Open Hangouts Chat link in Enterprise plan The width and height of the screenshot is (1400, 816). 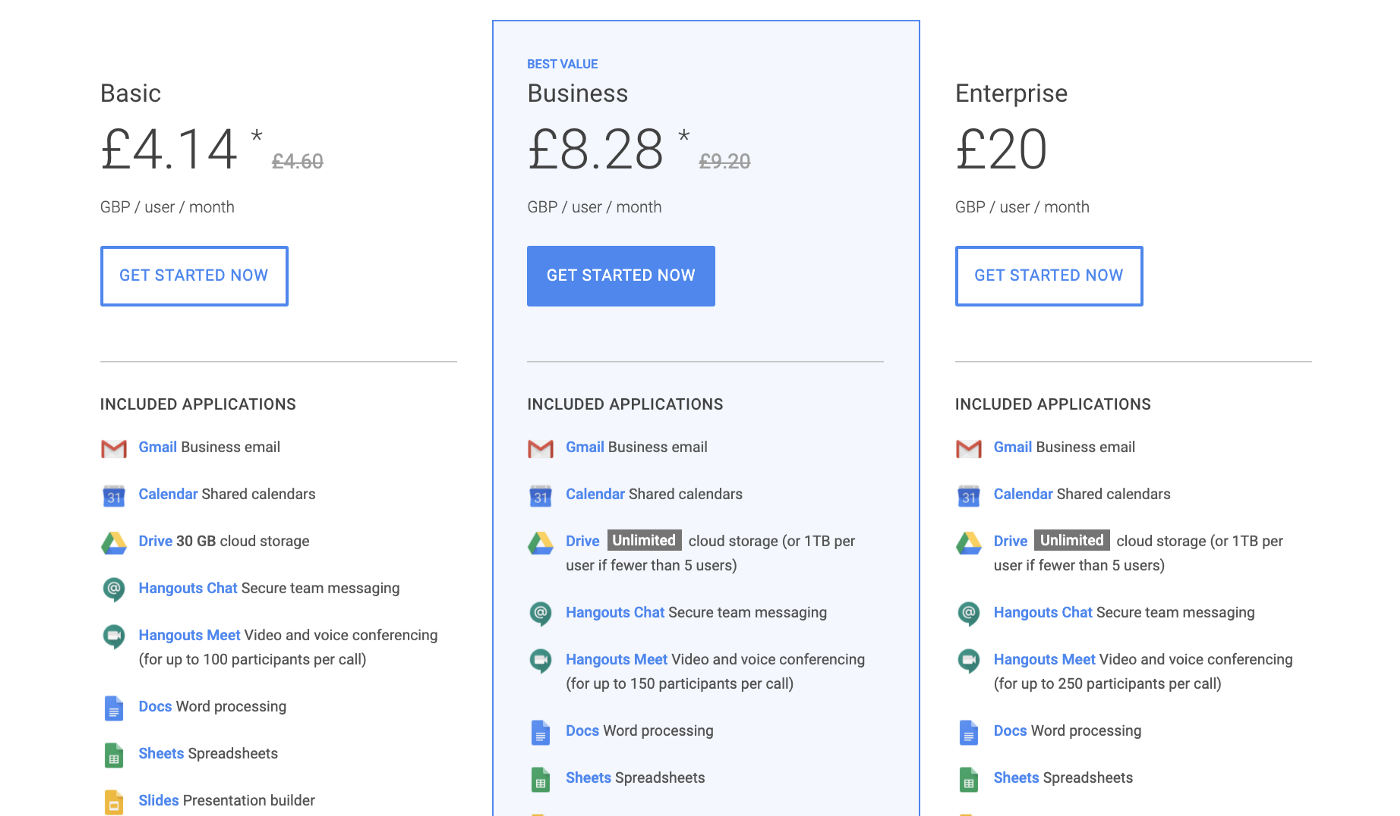point(1043,612)
